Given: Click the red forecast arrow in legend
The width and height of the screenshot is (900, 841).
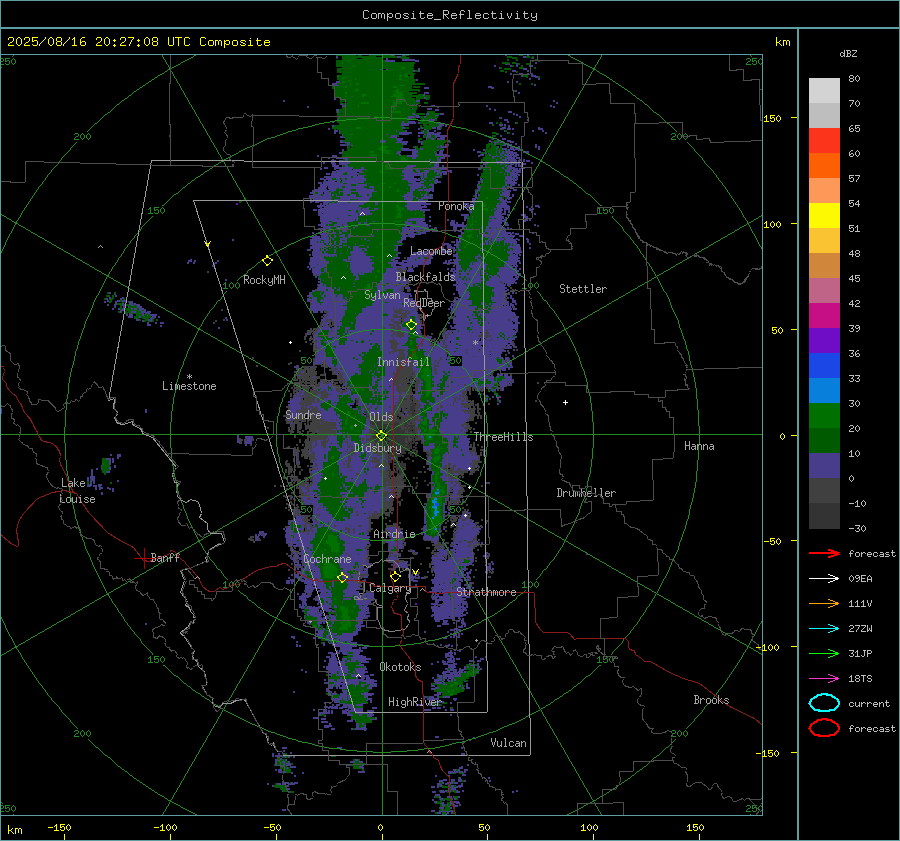Looking at the screenshot, I should tap(824, 553).
